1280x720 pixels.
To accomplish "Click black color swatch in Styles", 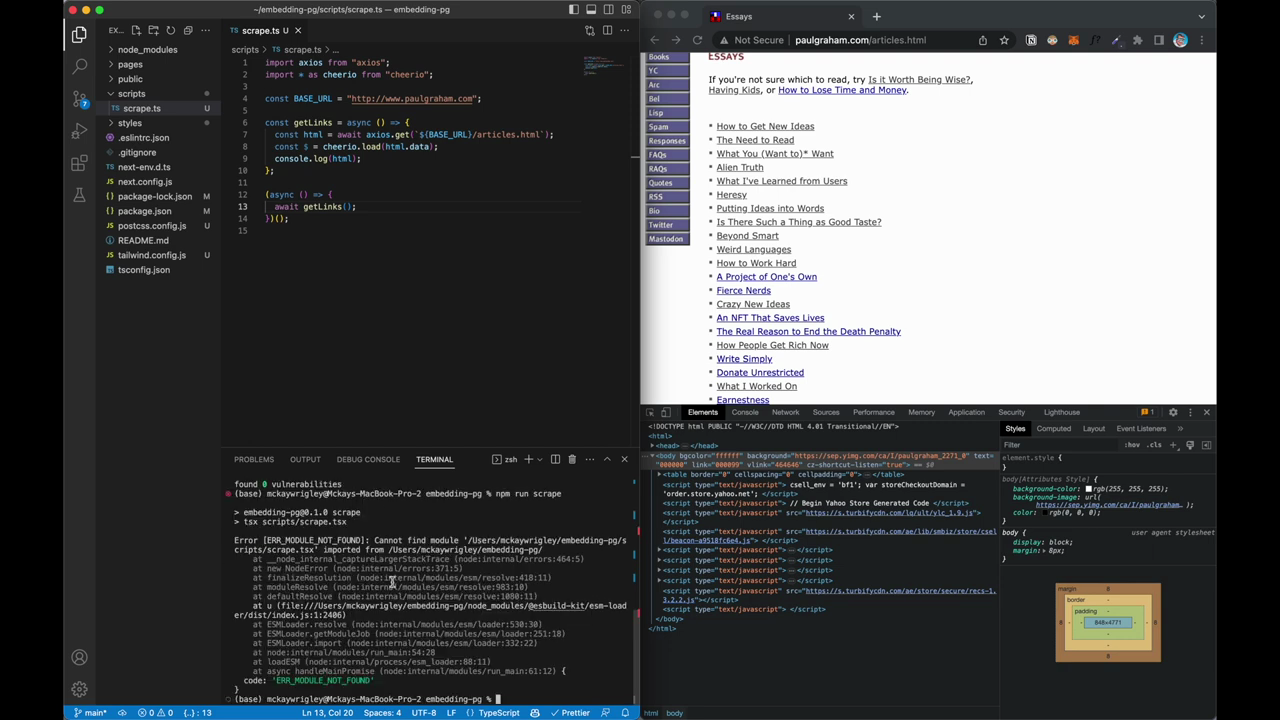I will coord(1046,513).
